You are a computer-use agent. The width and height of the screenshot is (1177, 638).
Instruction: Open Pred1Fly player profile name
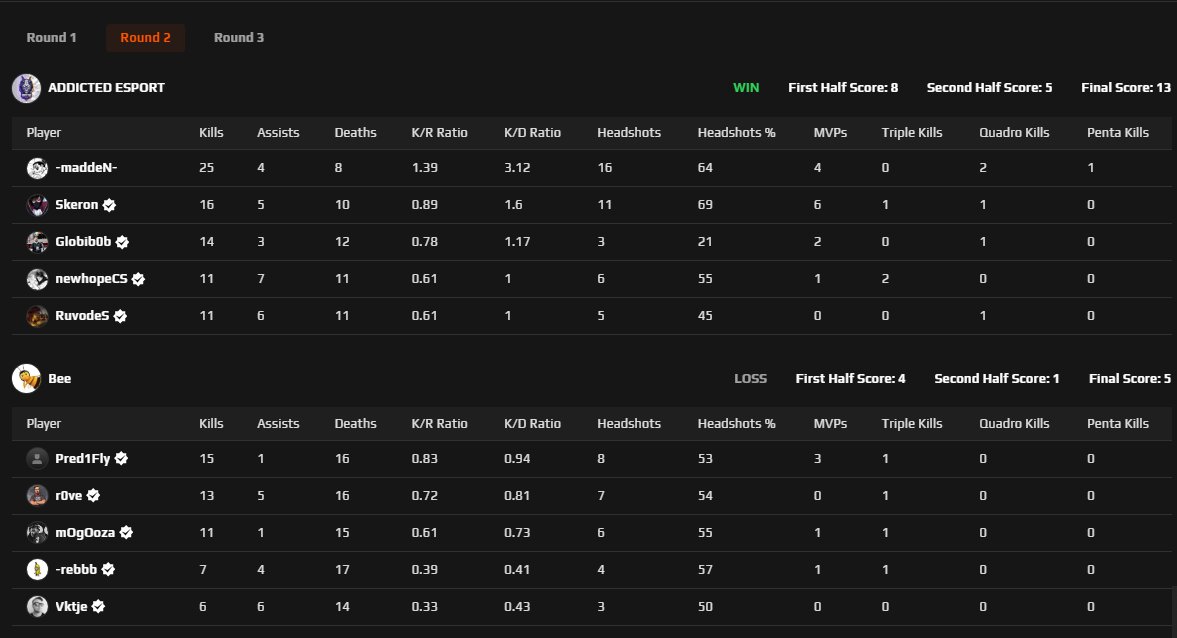coord(83,459)
